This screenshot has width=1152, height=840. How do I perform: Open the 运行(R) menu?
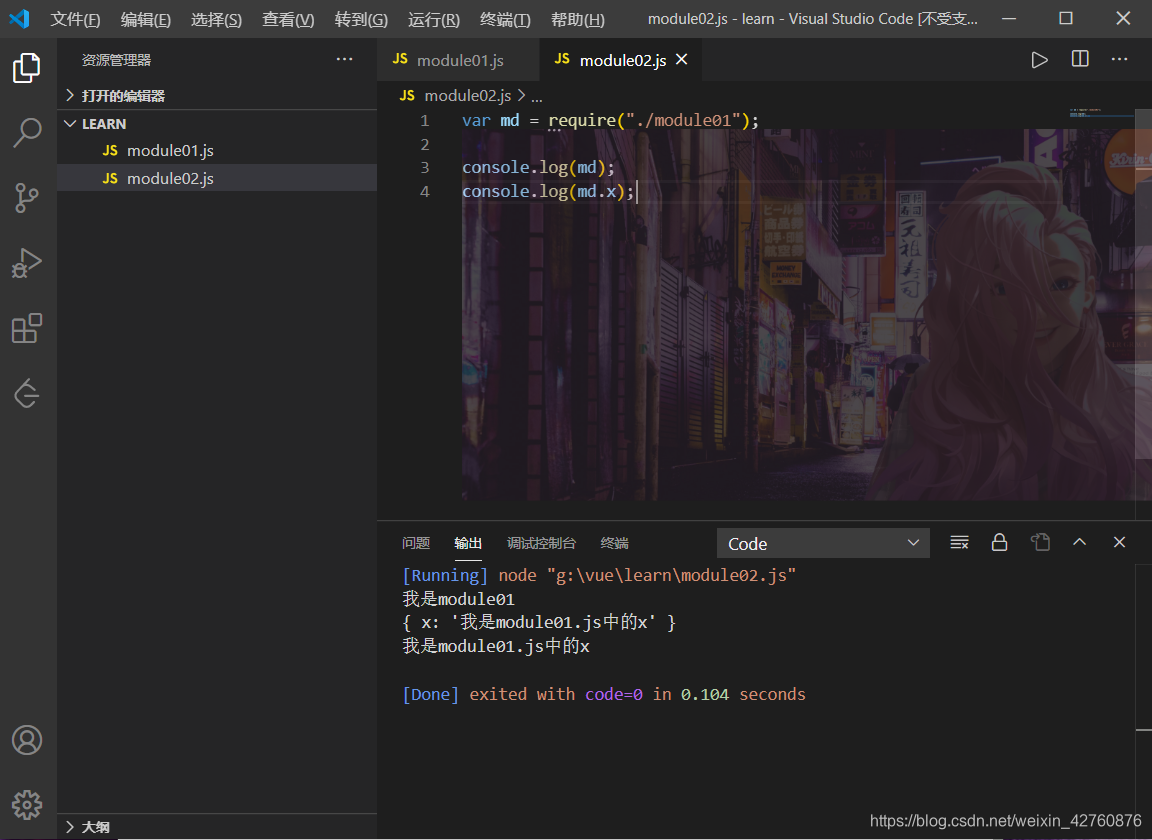433,19
